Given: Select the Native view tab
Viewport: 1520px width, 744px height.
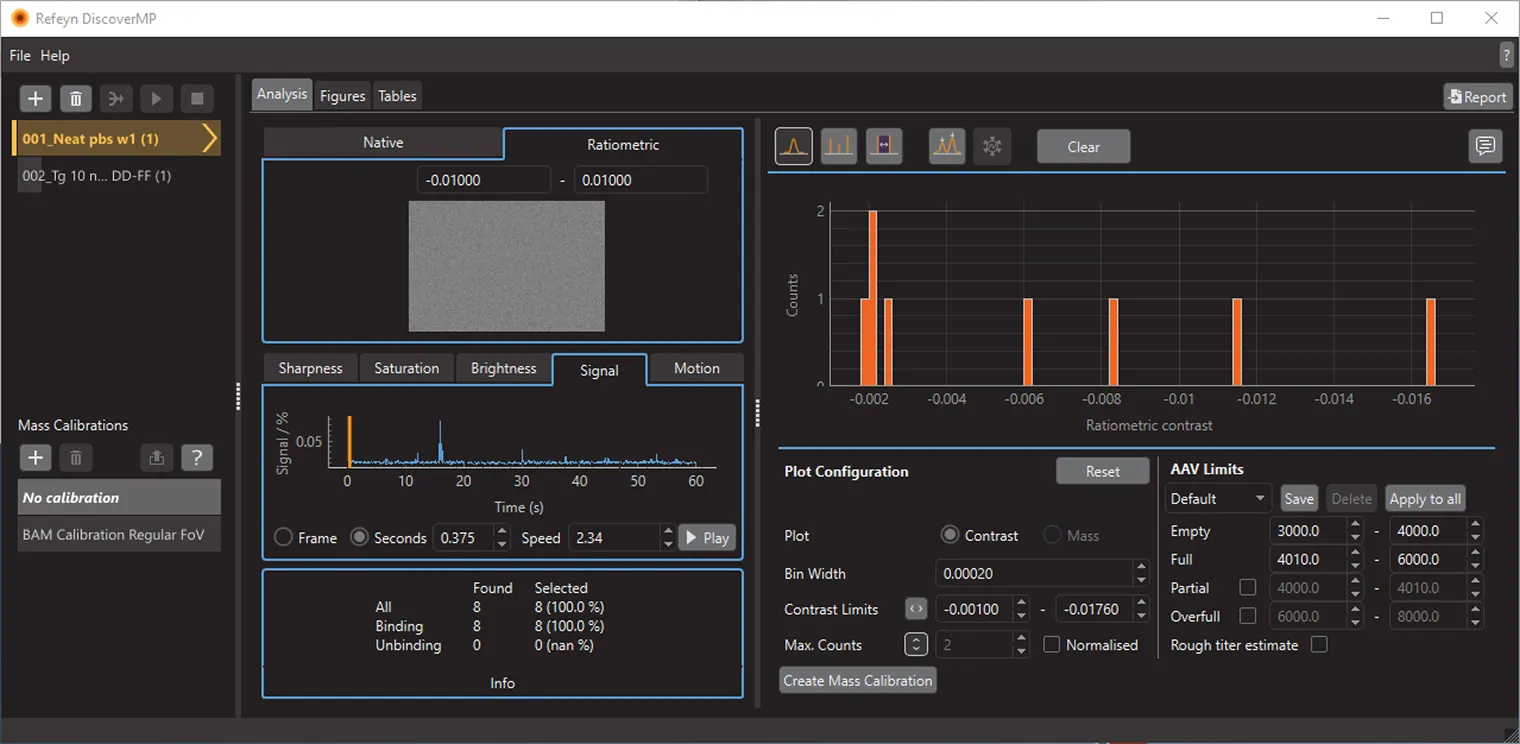Looking at the screenshot, I should (383, 143).
